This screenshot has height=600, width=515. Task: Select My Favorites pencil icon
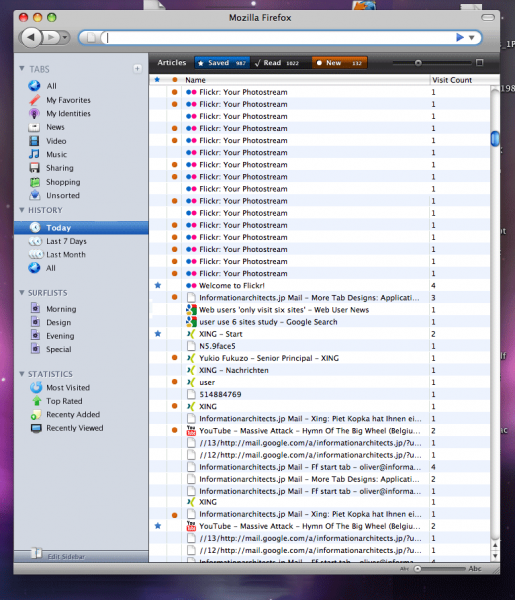point(34,100)
